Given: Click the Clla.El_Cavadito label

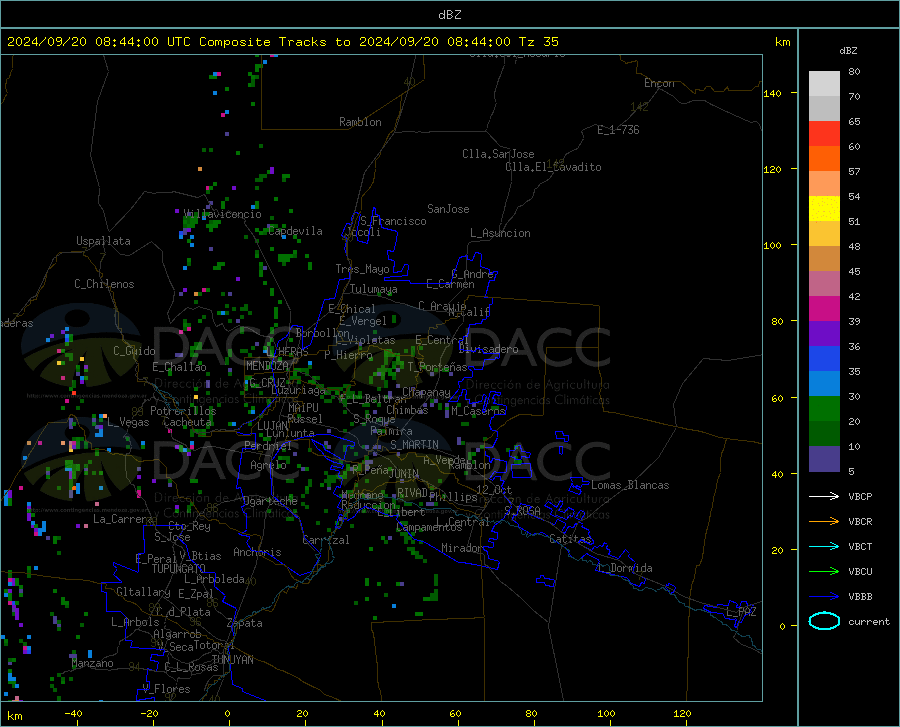Looking at the screenshot, I should coord(553,167).
